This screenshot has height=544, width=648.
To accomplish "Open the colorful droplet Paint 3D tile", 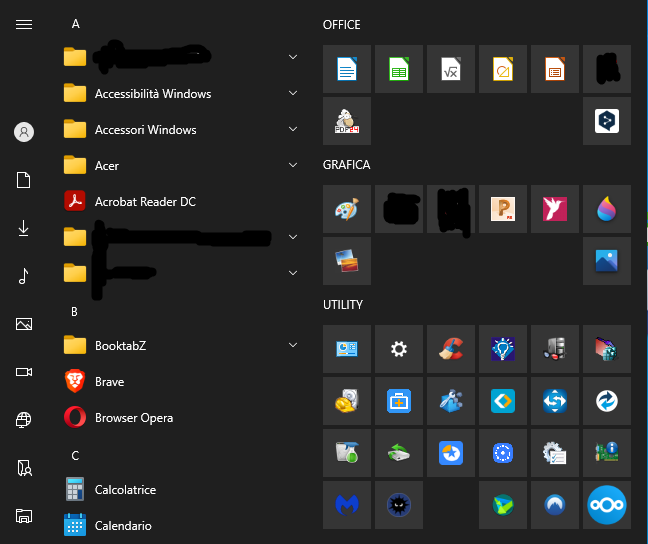I will click(607, 209).
